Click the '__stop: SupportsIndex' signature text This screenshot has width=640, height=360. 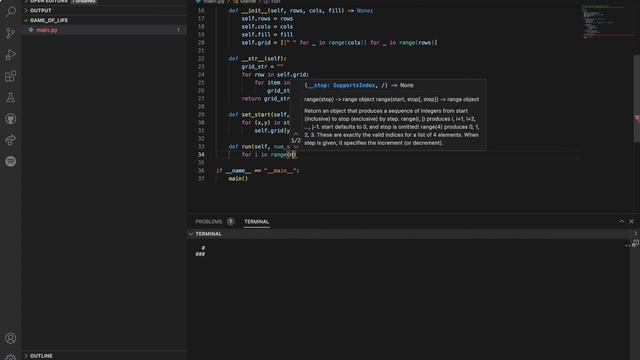pos(341,85)
